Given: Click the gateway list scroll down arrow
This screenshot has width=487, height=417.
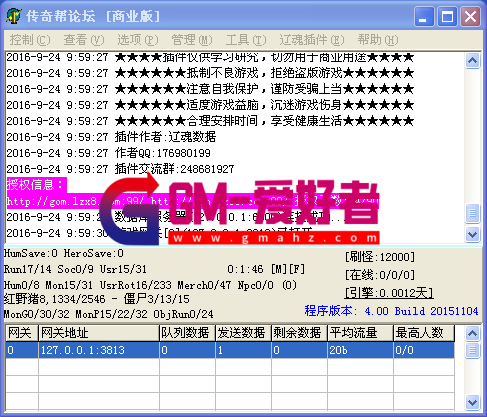Looking at the screenshot, I should click(x=472, y=402).
